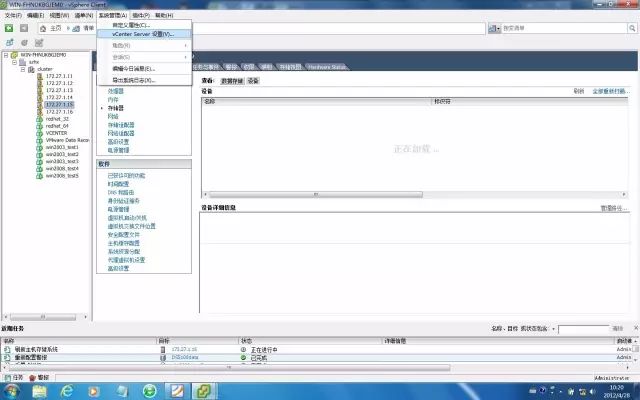Click the 任务 tasks icon in status bar
640x400 pixels.
click(x=8, y=378)
